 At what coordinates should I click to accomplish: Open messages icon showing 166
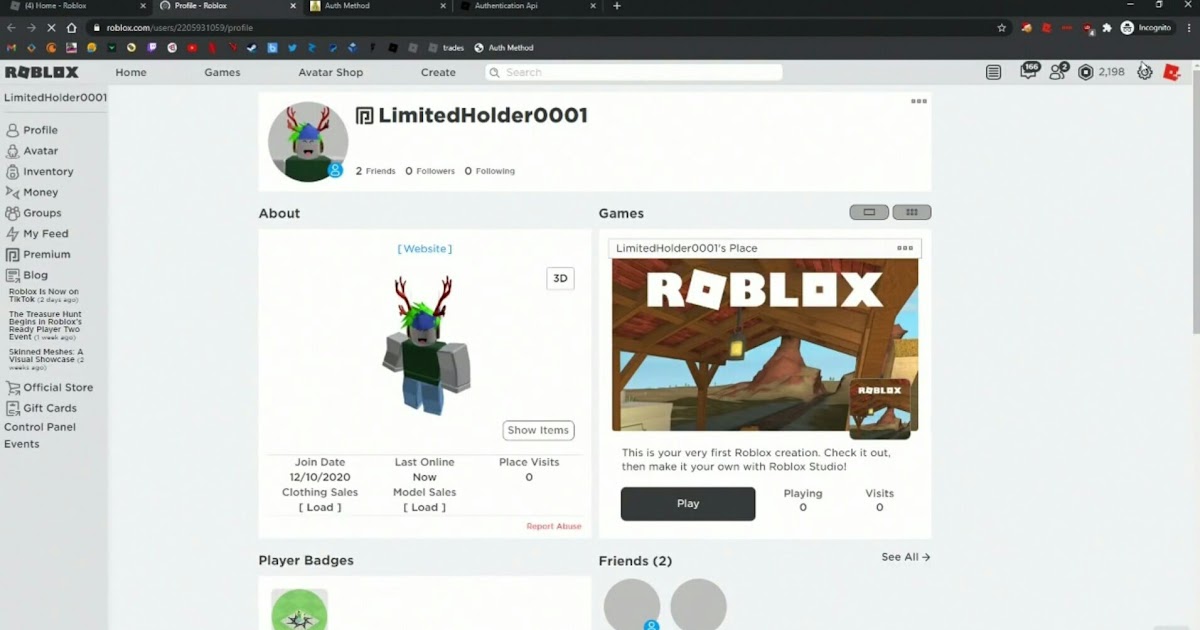click(1029, 71)
